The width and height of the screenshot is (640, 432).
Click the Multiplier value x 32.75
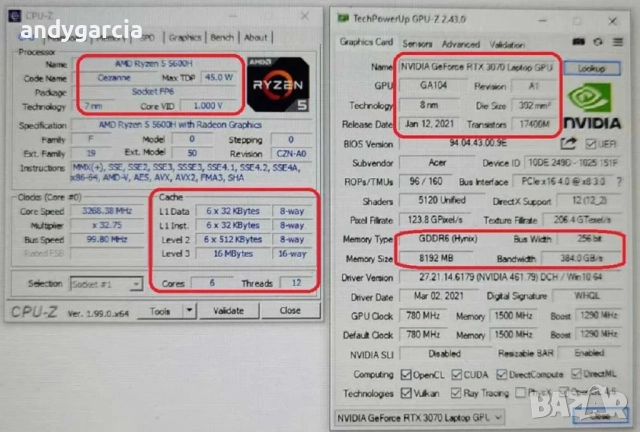point(107,225)
